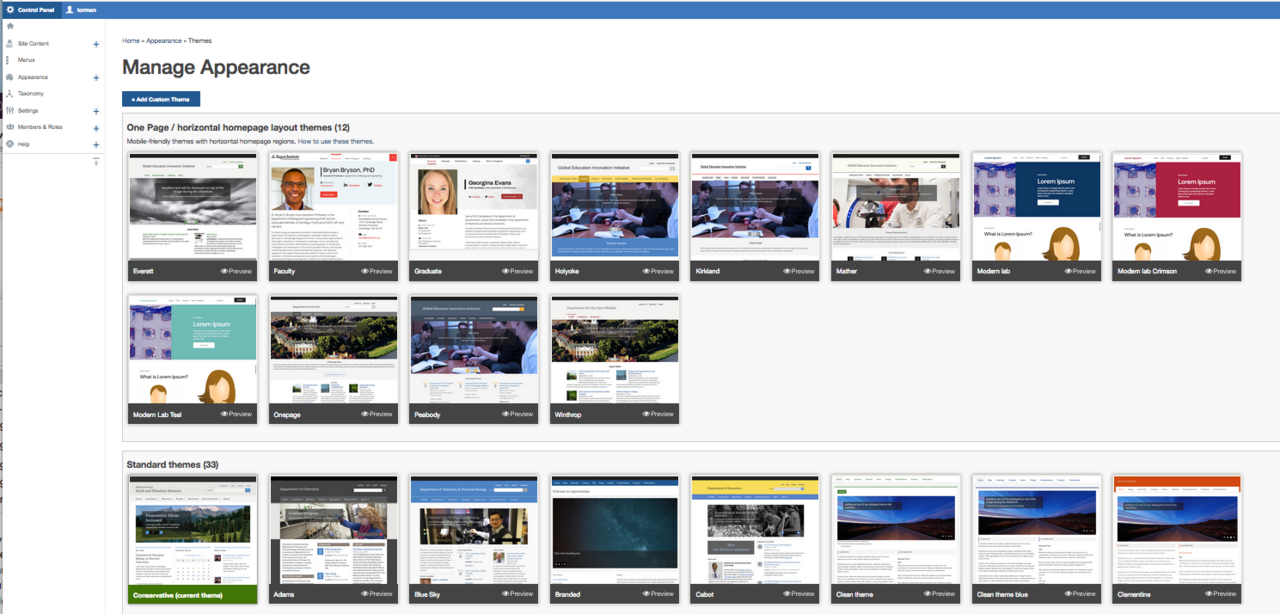Click the home icon in sidebar
Image resolution: width=1280 pixels, height=614 pixels.
[10, 26]
